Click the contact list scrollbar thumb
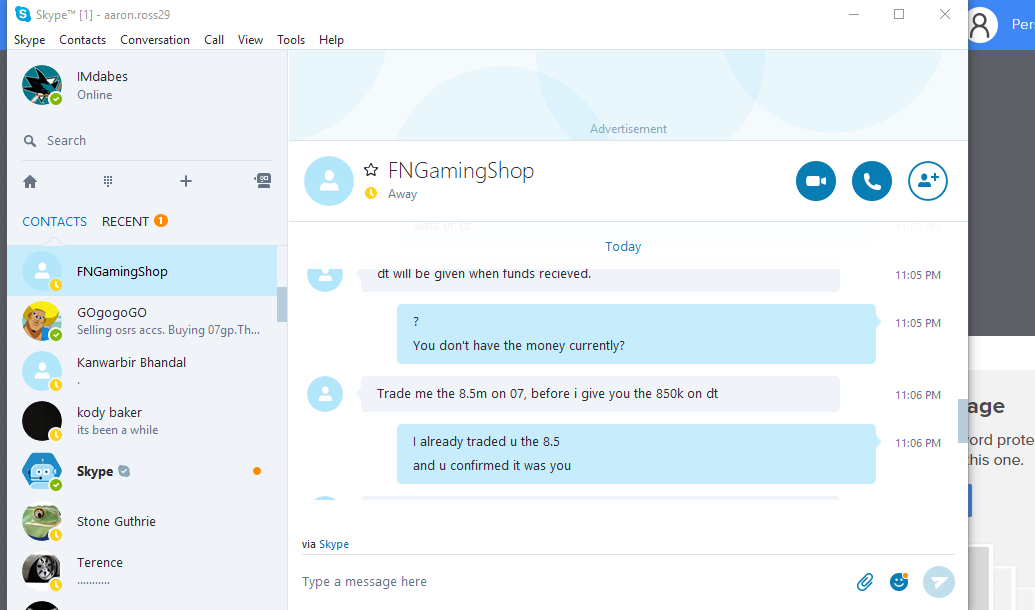This screenshot has width=1035, height=610. pos(282,304)
